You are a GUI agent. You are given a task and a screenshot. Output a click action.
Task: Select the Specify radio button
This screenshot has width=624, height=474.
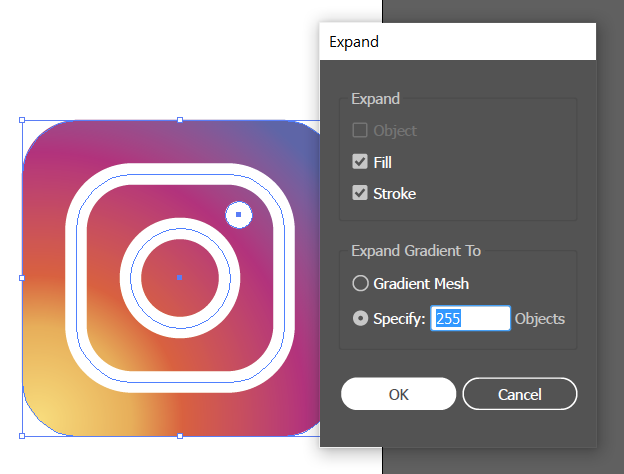click(360, 318)
